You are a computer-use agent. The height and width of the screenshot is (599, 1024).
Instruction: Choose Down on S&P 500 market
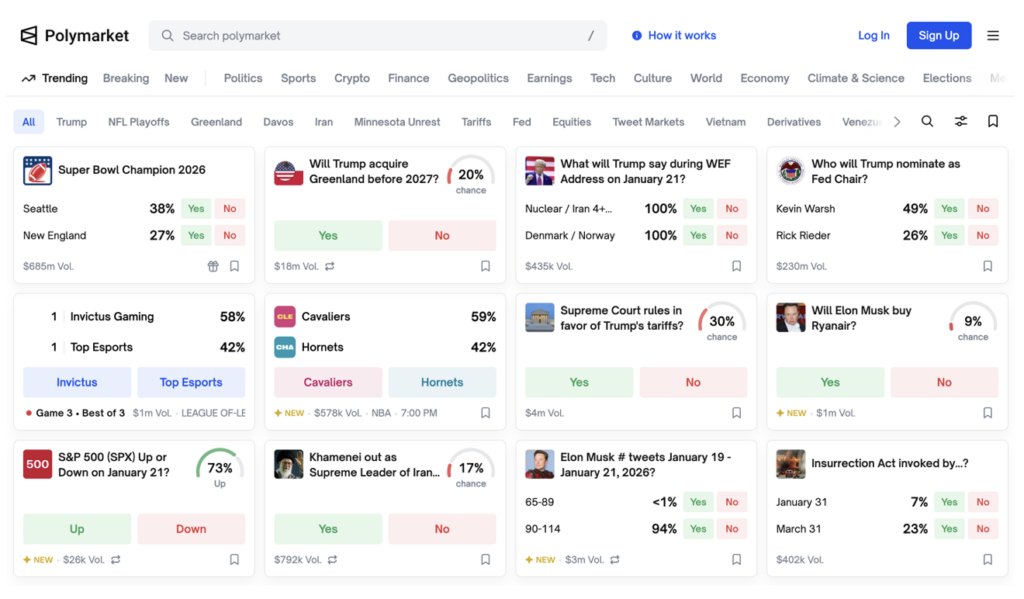point(191,529)
